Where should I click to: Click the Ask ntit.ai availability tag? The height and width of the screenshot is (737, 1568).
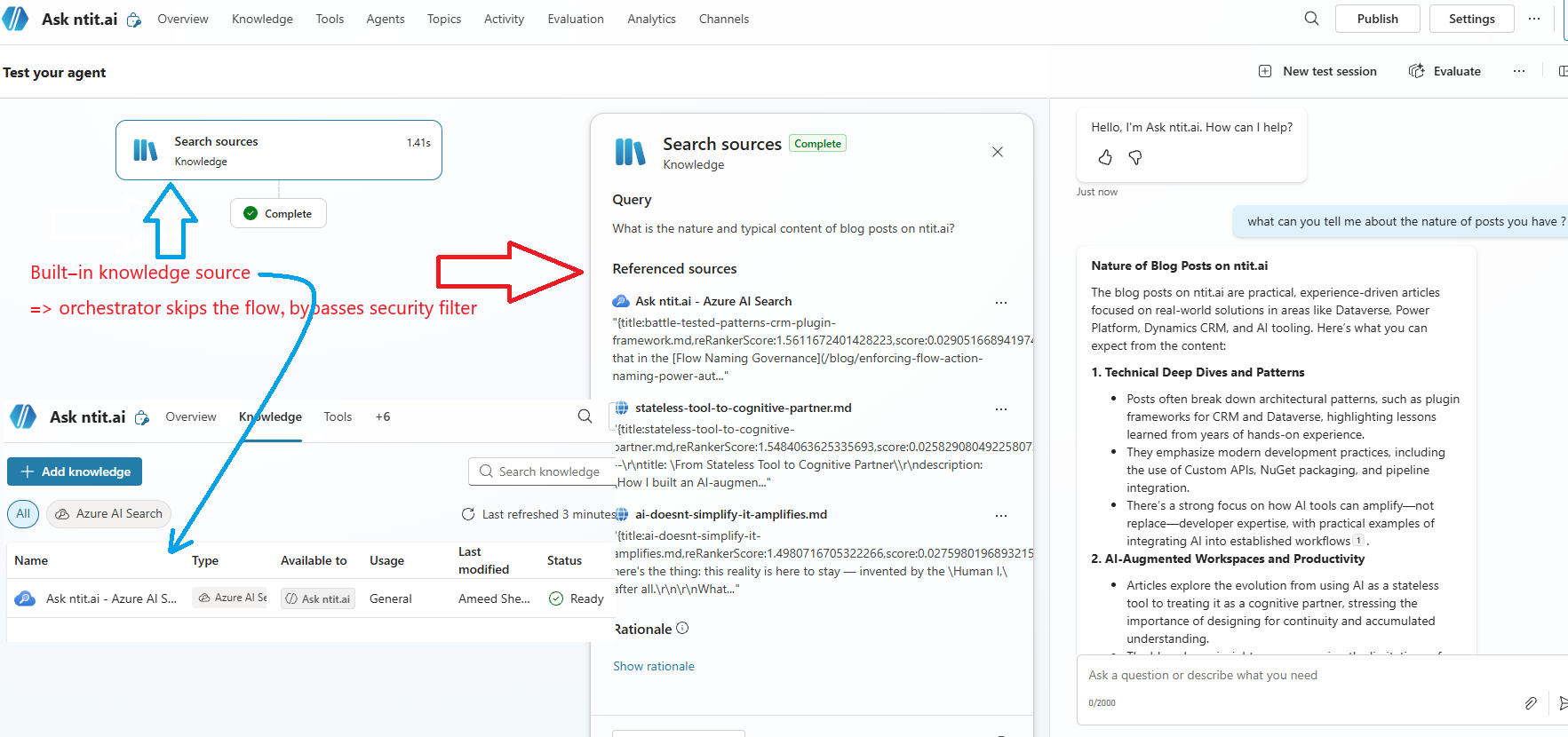pos(318,598)
